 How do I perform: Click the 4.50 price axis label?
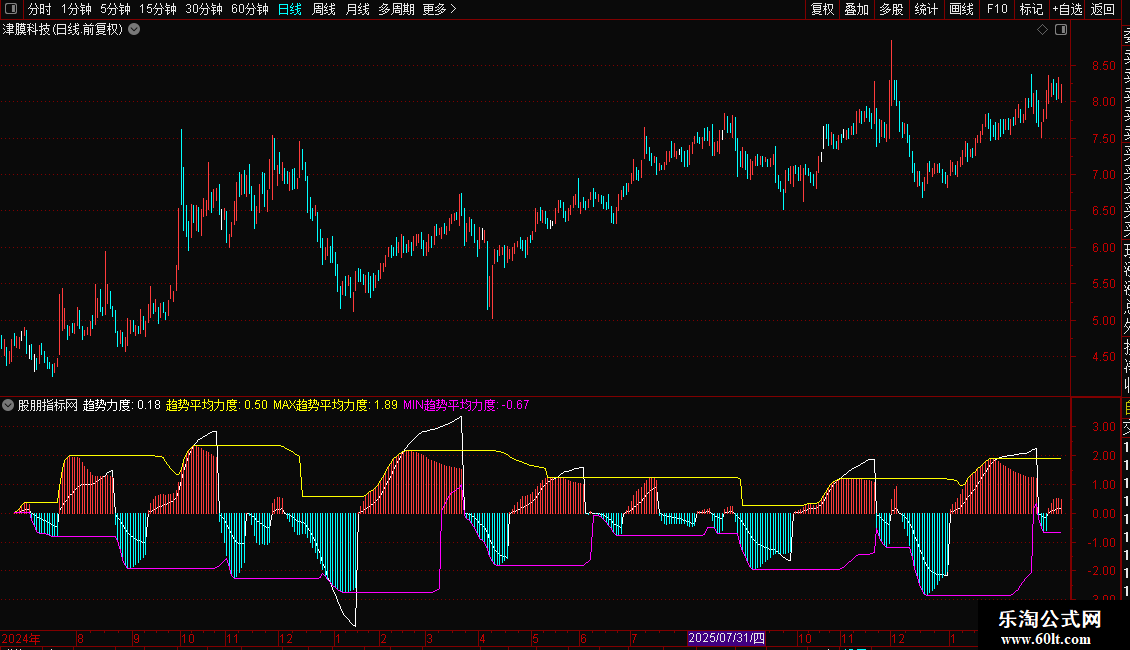point(1103,357)
